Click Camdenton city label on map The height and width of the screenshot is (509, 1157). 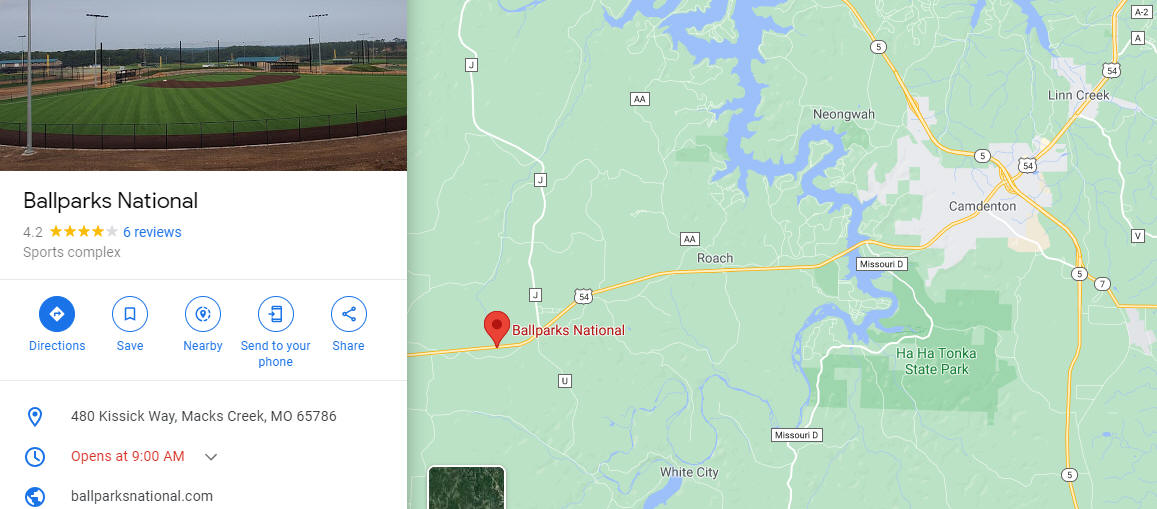click(x=982, y=207)
